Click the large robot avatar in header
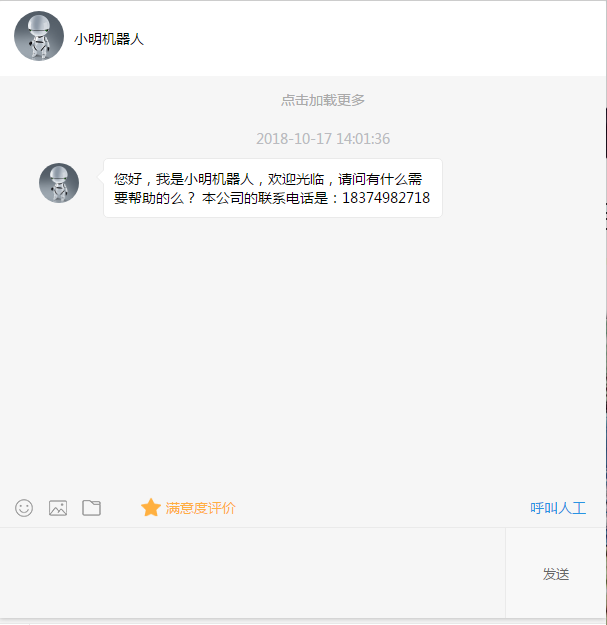 (x=39, y=36)
